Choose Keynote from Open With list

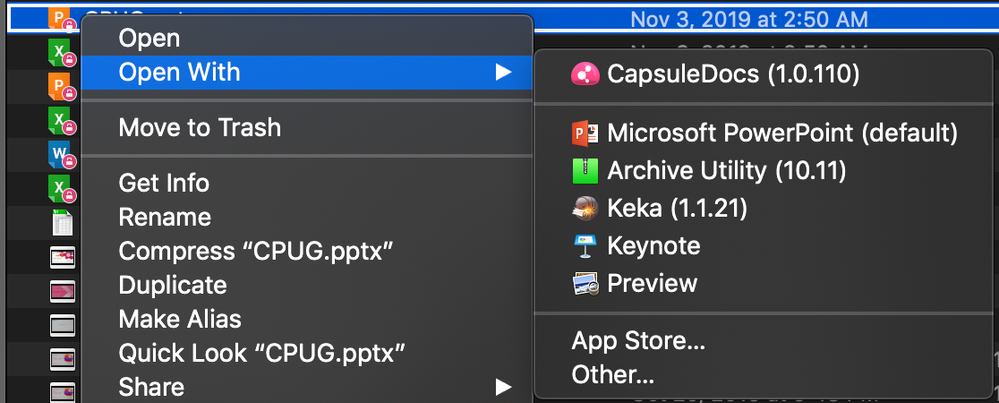coord(764,246)
